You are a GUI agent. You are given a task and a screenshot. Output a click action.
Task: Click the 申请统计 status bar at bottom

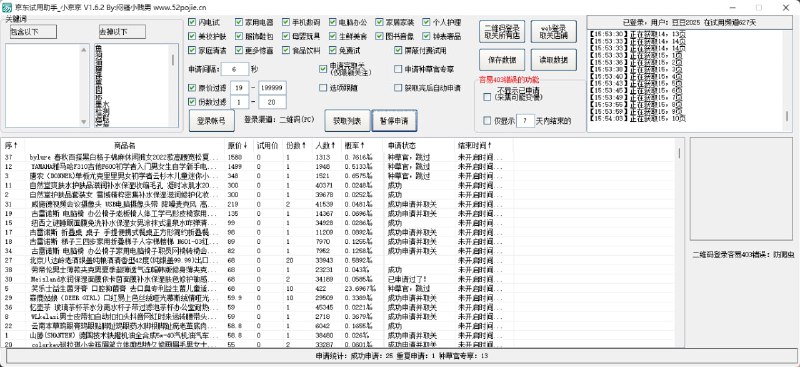402,356
